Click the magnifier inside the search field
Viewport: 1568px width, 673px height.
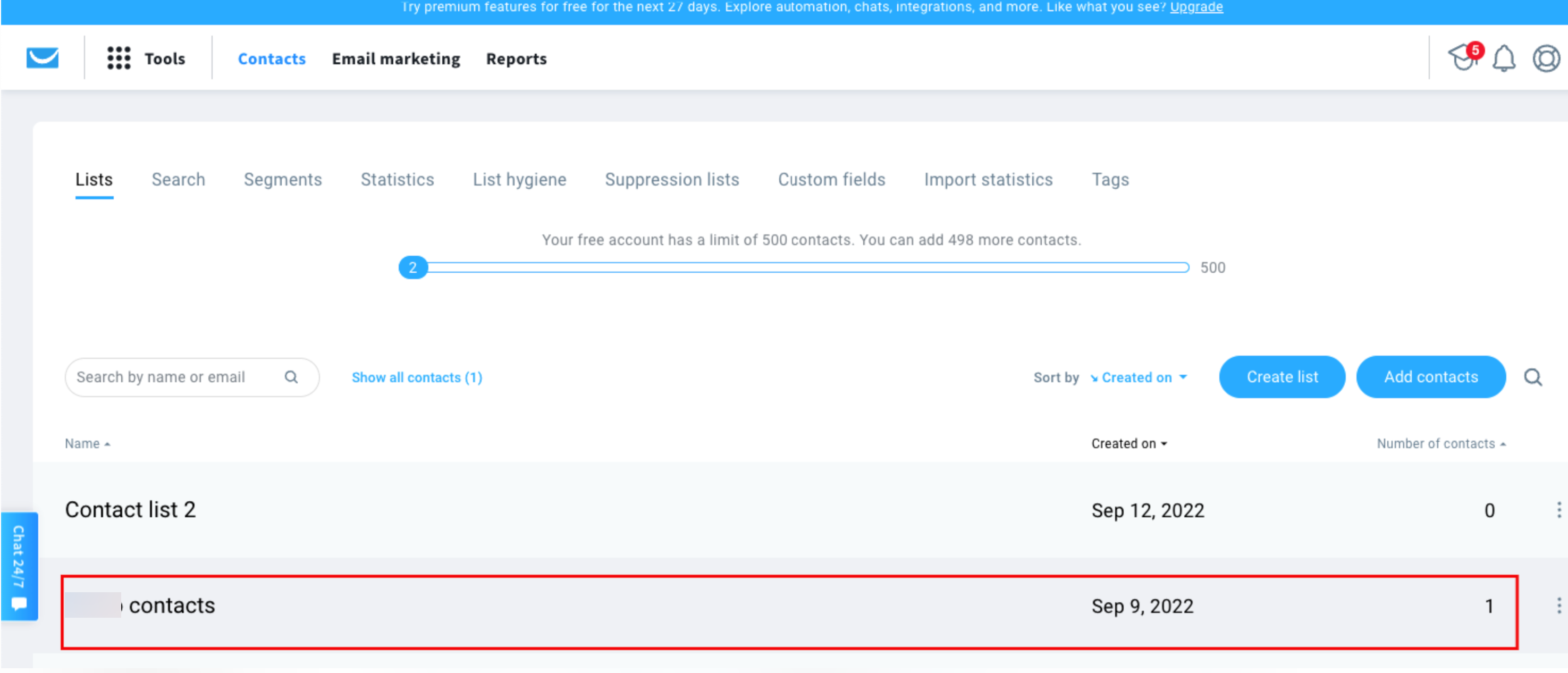tap(291, 377)
